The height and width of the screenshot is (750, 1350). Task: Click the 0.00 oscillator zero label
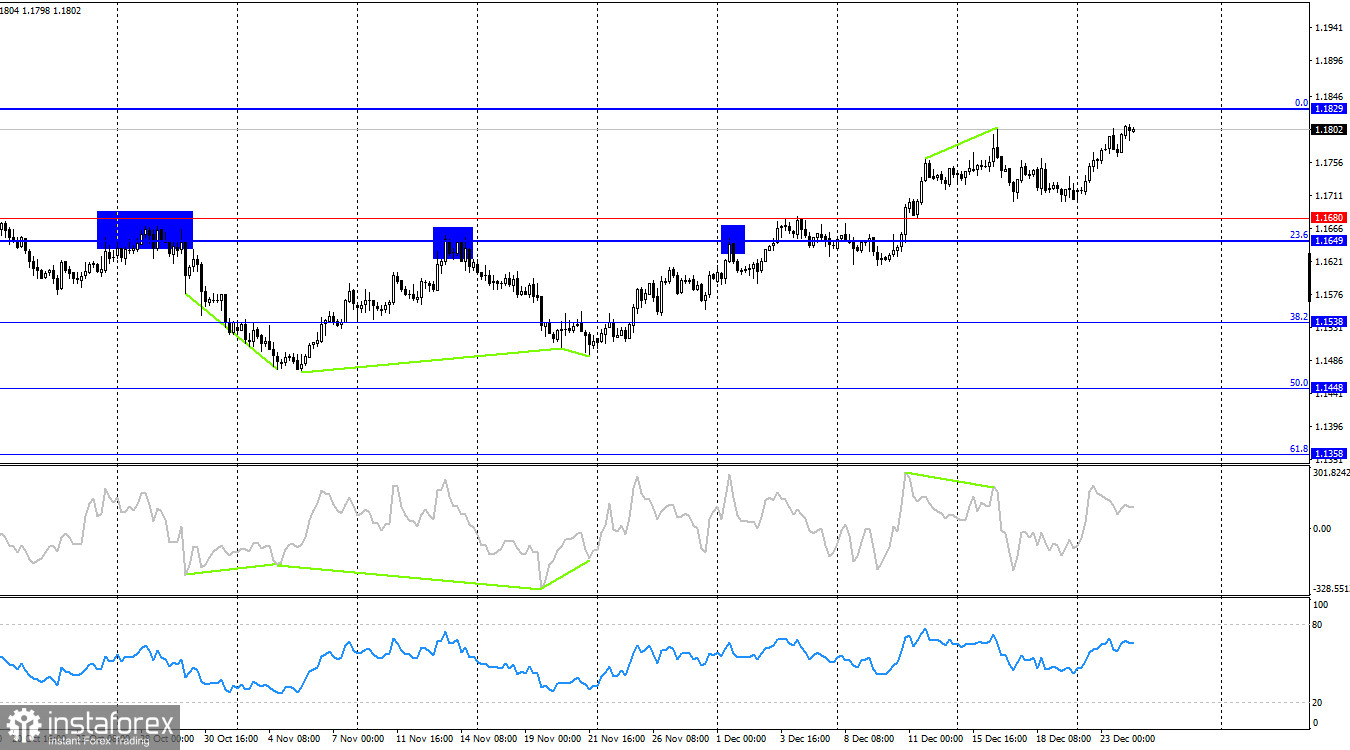[x=1323, y=529]
